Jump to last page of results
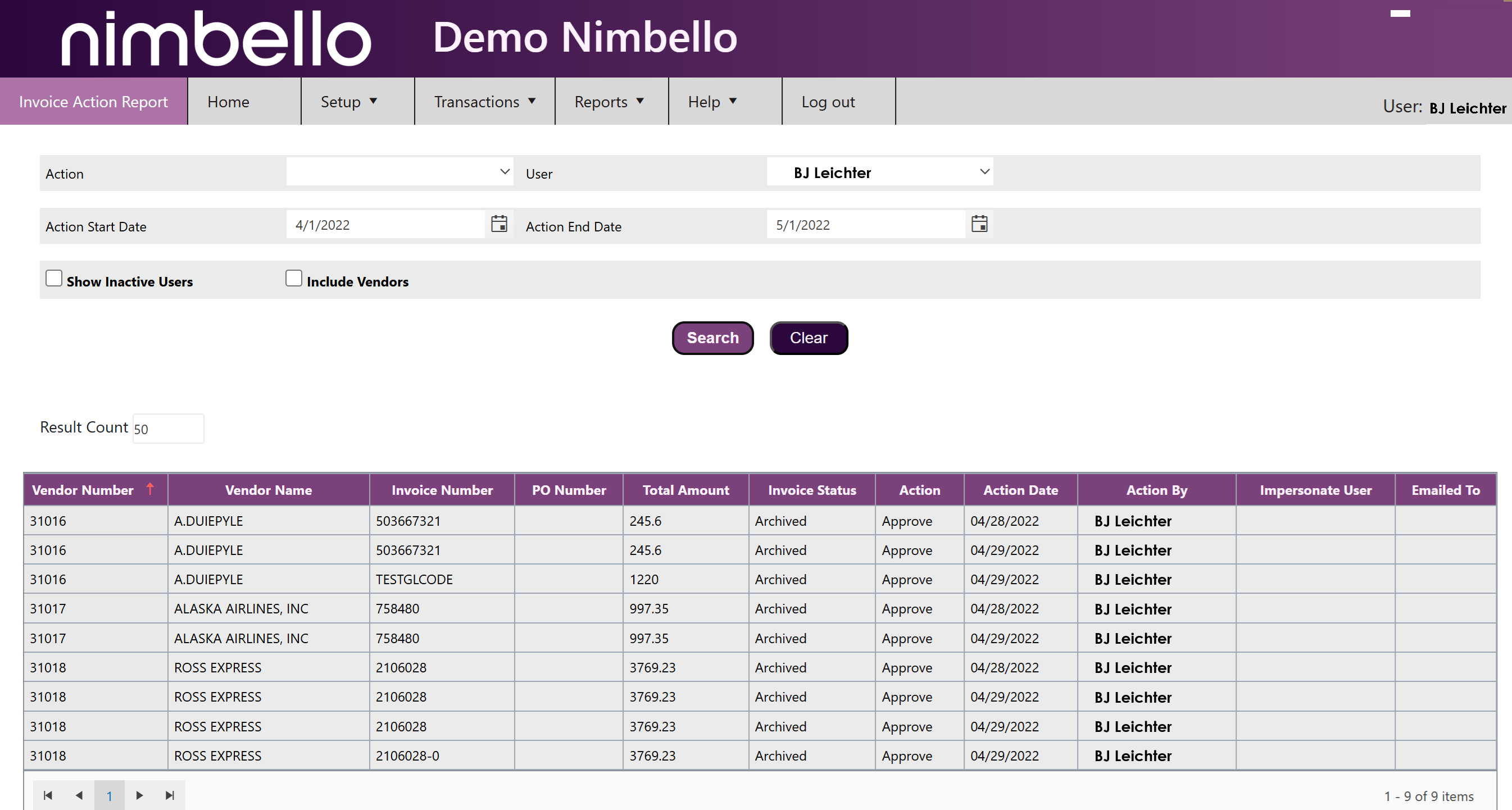 pos(170,795)
